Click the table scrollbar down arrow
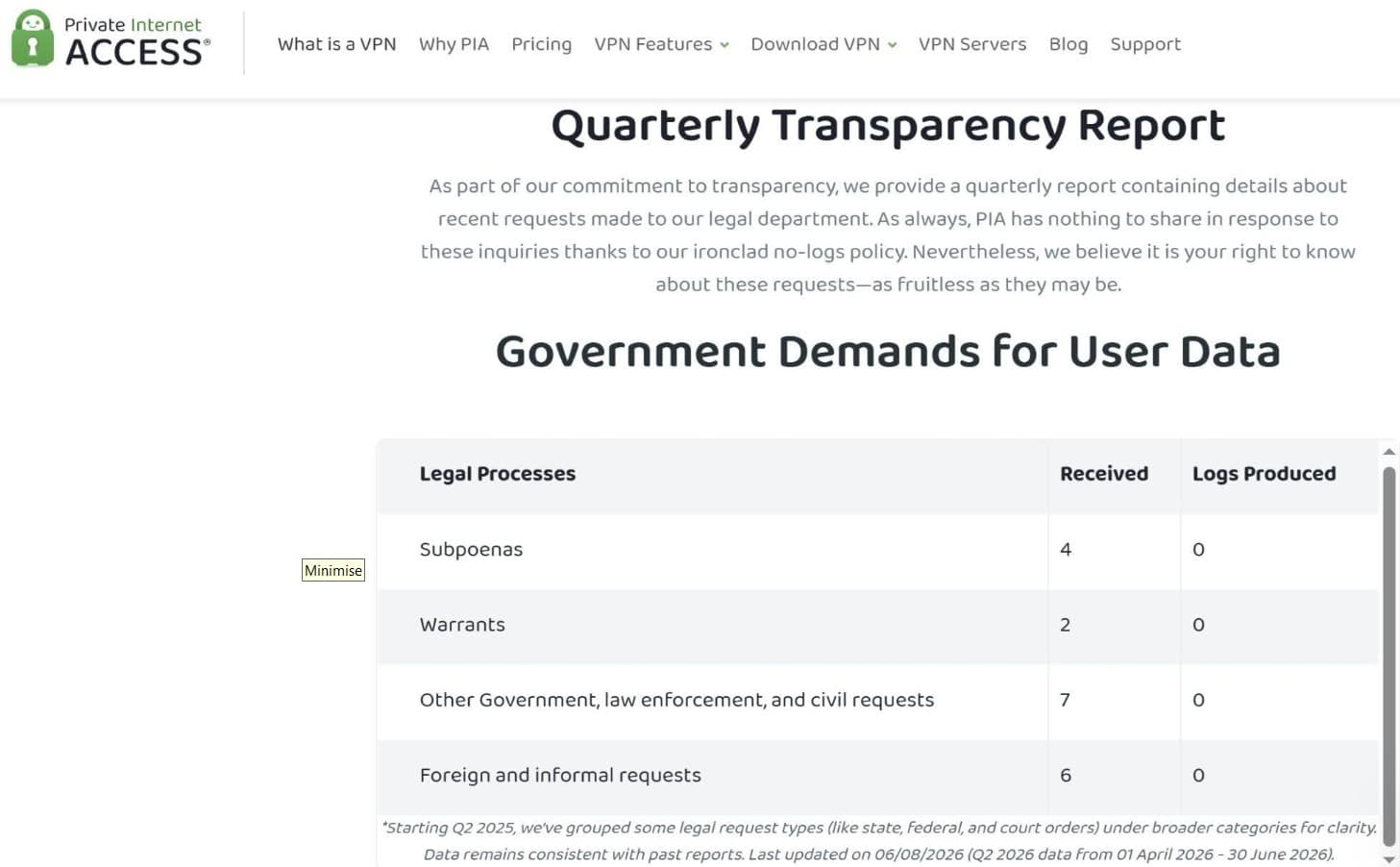Screen dimensions: 1400x867 (x=1388, y=859)
